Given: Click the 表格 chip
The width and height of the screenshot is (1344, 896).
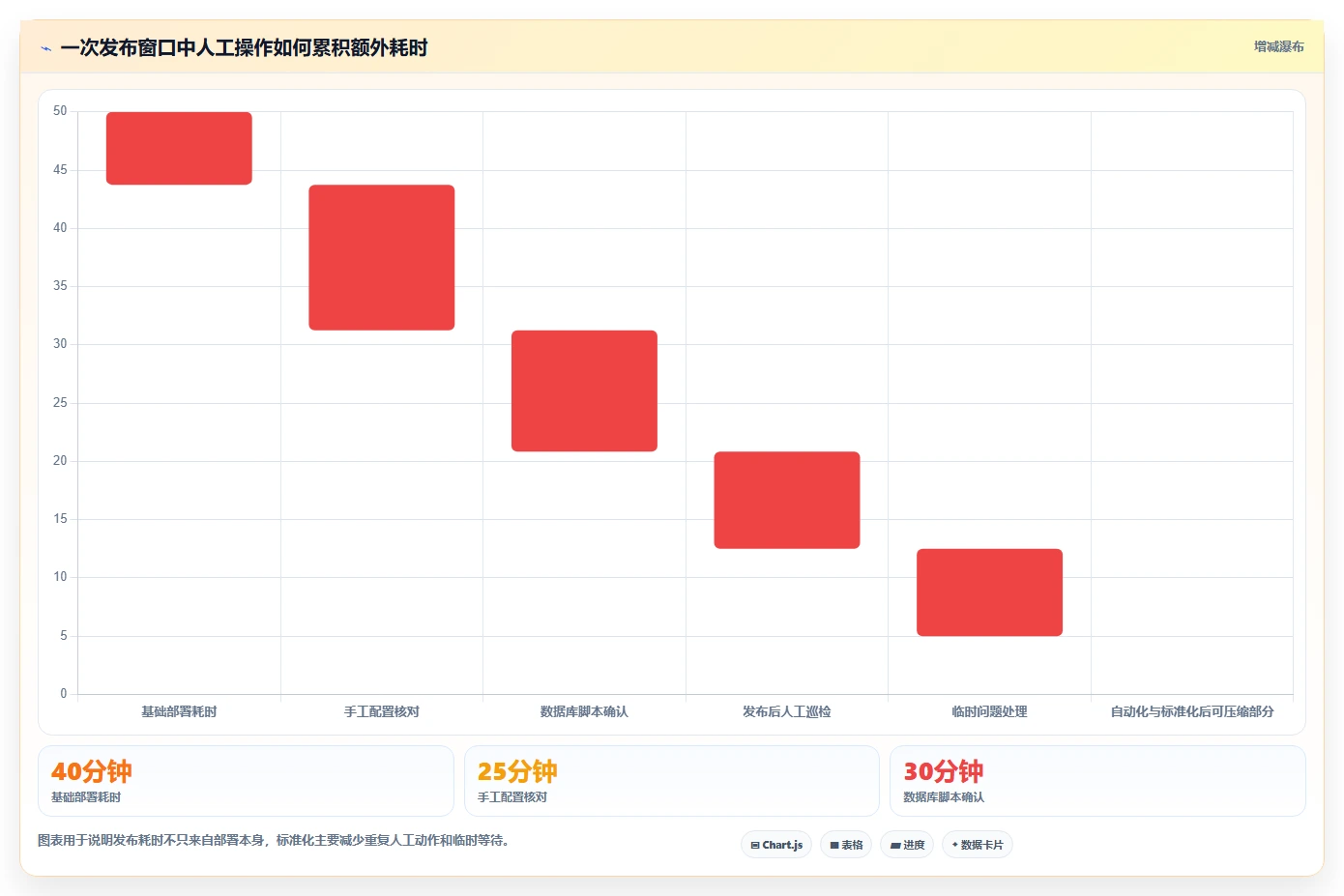Looking at the screenshot, I should 846,845.
